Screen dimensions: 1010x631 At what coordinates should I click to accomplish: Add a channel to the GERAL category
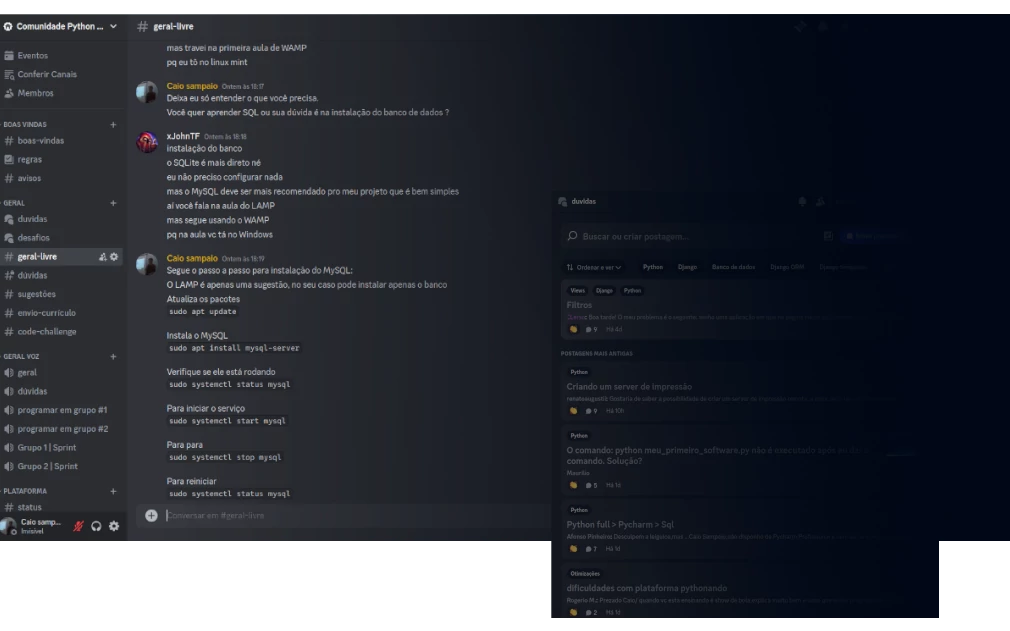(x=113, y=203)
